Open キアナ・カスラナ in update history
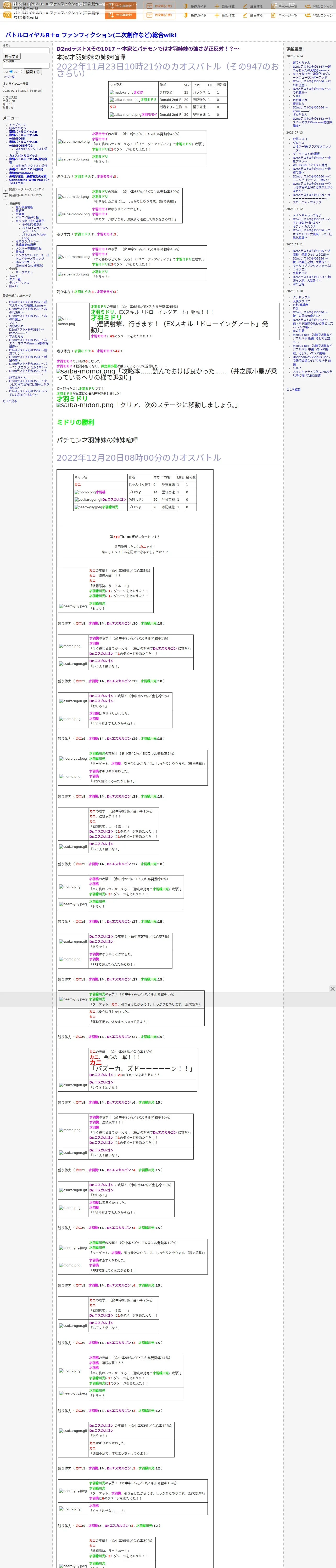The height and width of the screenshot is (1568, 336). pyautogui.click(x=304, y=226)
